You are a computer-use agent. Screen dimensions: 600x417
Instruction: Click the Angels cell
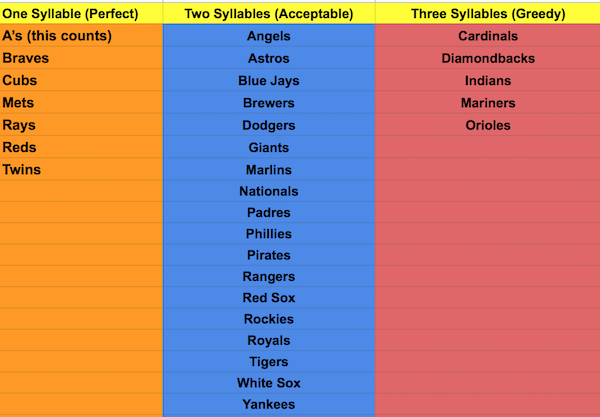tap(269, 36)
